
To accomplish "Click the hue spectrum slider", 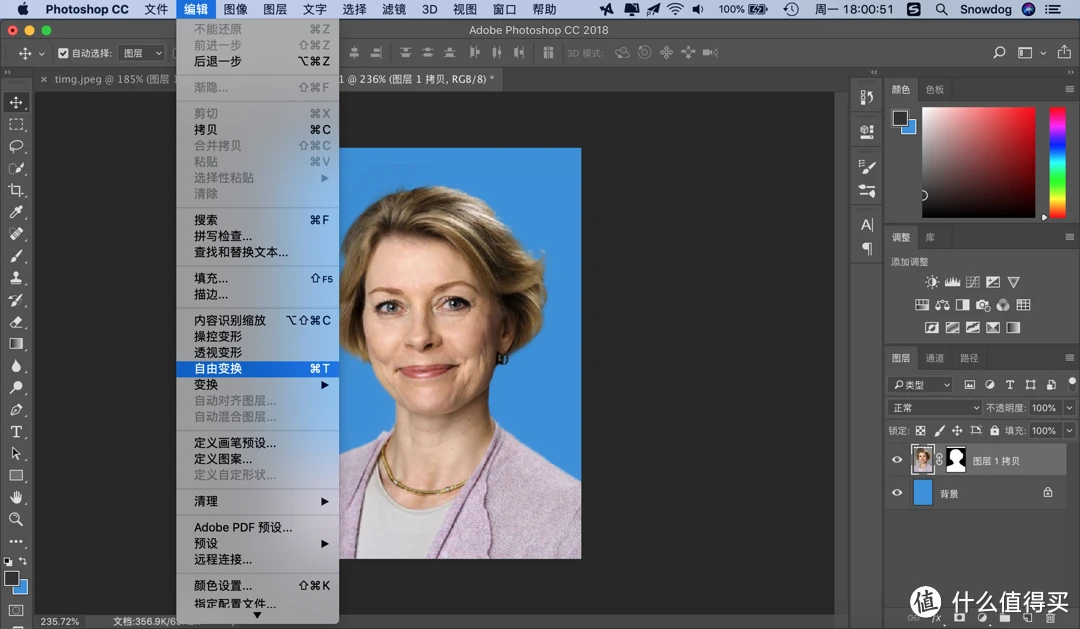I will tap(1057, 162).
